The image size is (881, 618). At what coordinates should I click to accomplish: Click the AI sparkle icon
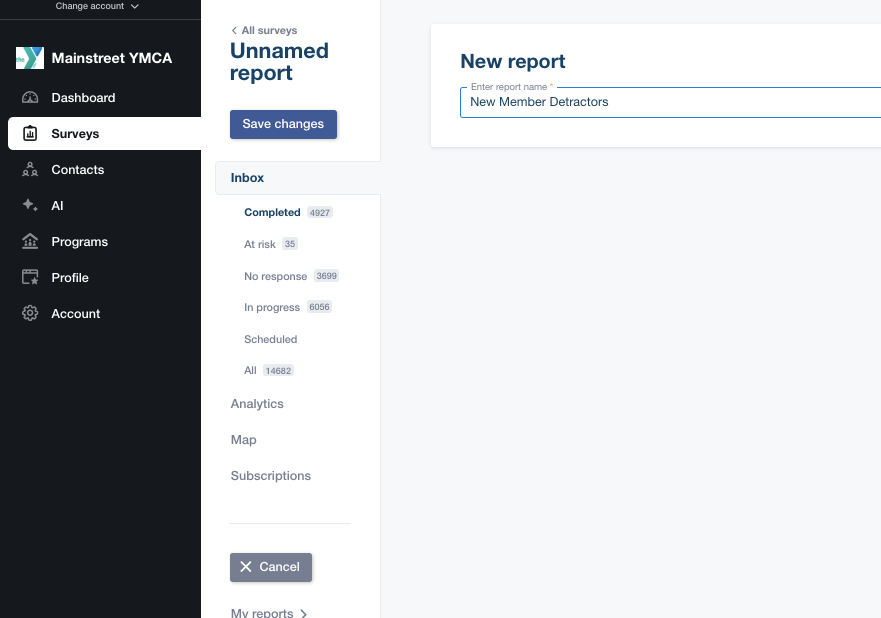(30, 206)
